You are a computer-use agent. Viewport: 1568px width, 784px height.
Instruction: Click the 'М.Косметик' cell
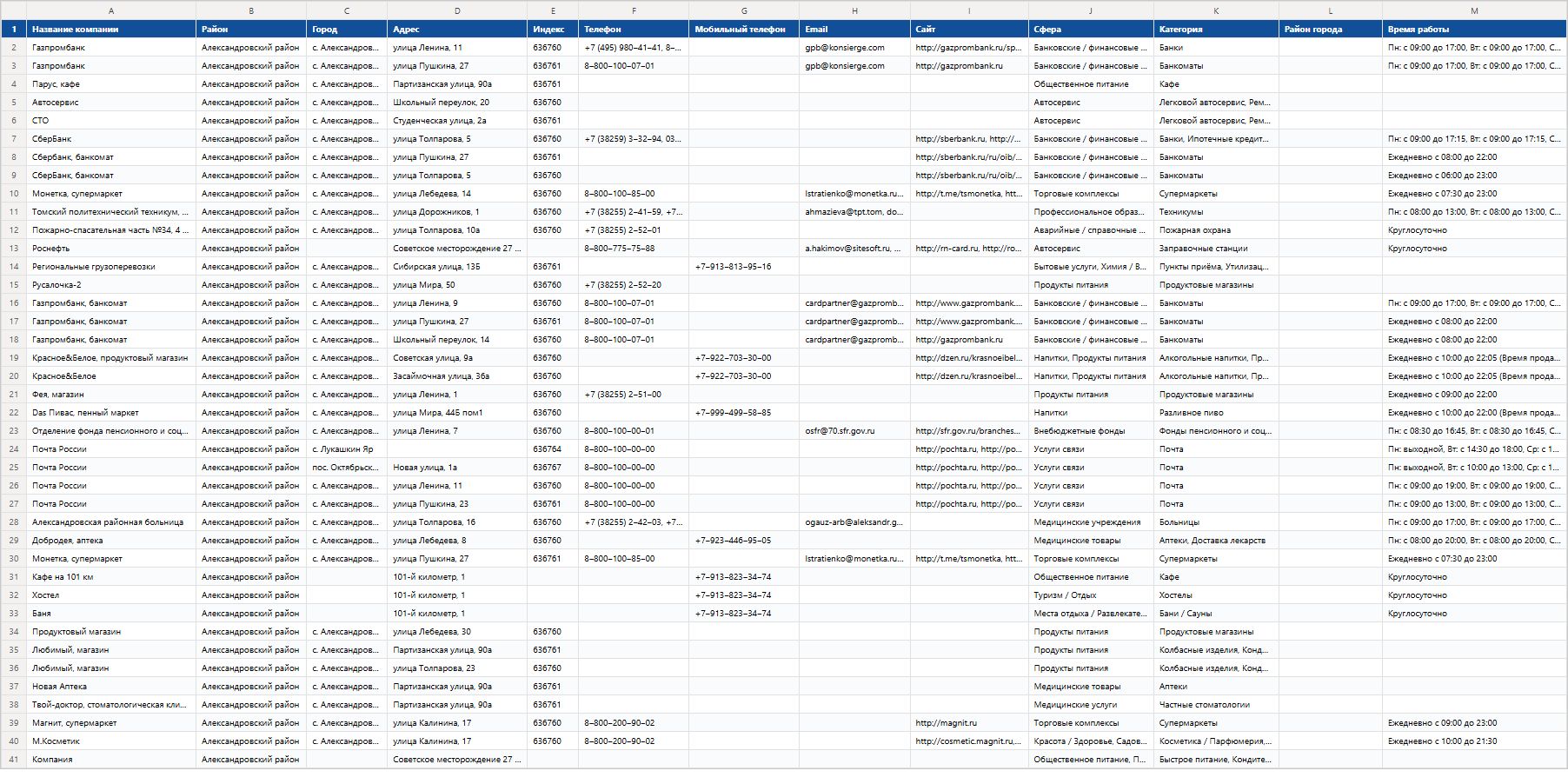click(111, 741)
